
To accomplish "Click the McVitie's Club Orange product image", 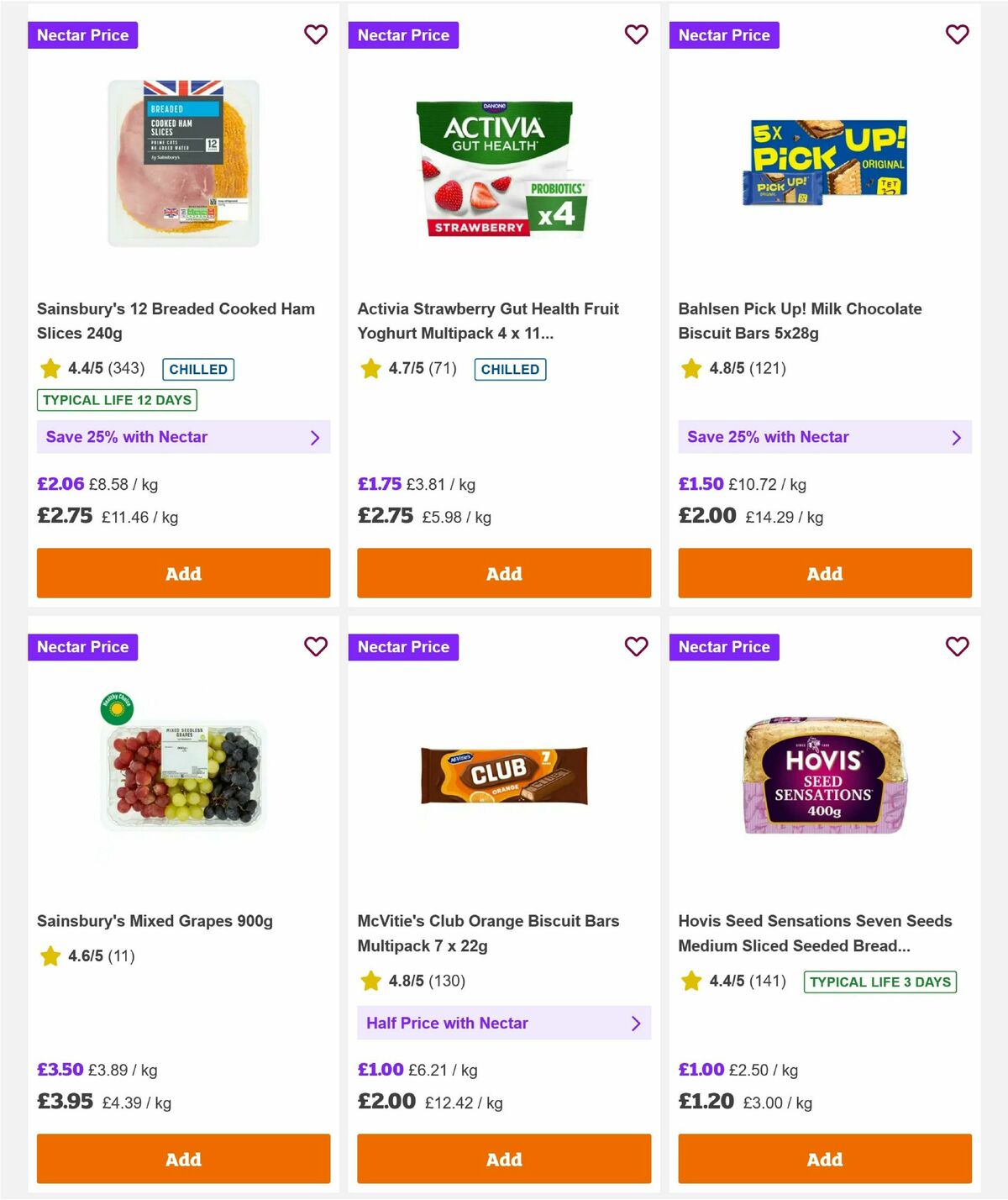I will (x=503, y=775).
